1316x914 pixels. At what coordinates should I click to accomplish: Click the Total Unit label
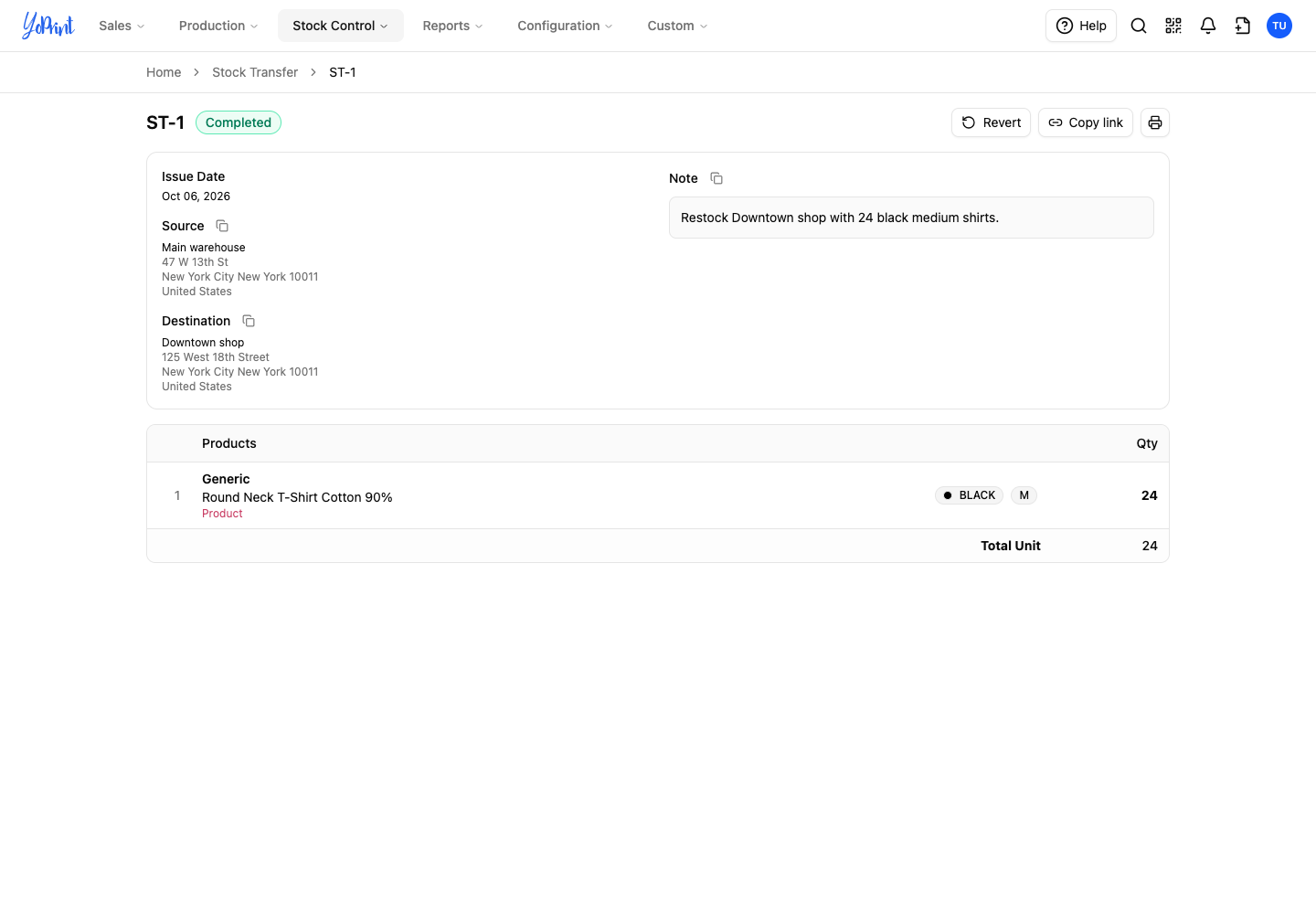point(1011,546)
